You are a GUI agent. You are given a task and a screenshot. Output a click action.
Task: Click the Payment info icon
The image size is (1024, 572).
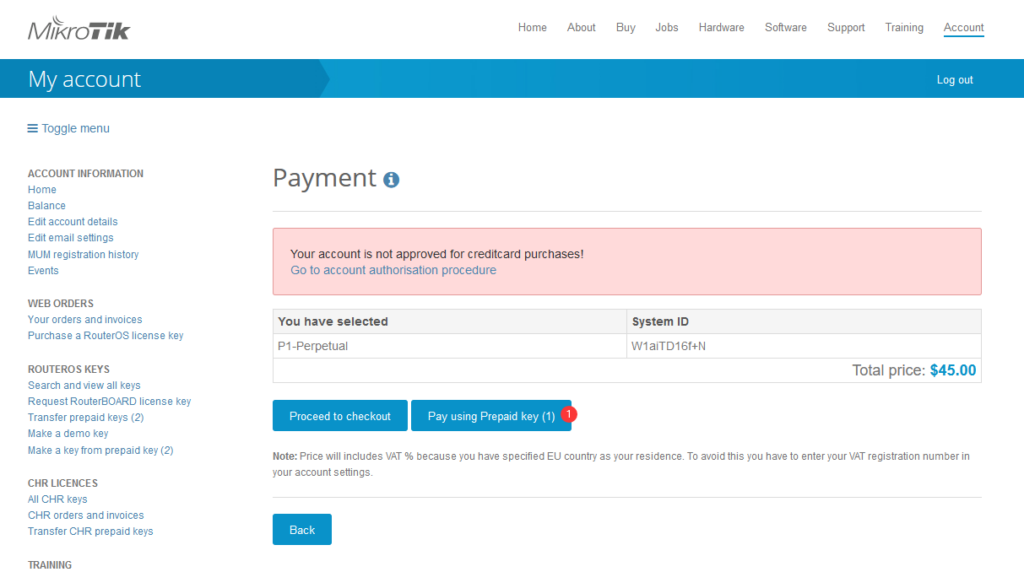tap(391, 180)
